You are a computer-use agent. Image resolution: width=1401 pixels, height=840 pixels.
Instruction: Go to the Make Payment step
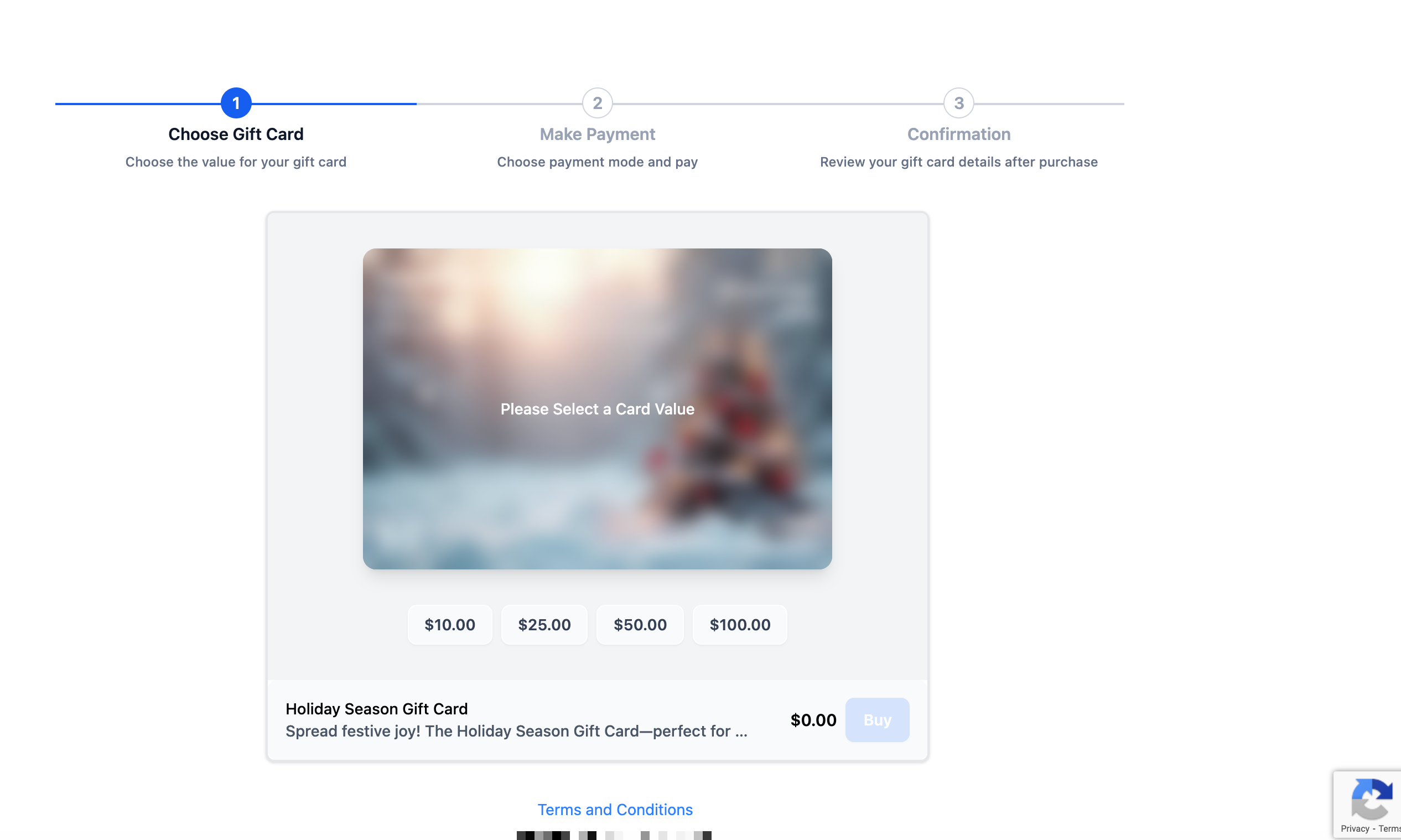[597, 134]
